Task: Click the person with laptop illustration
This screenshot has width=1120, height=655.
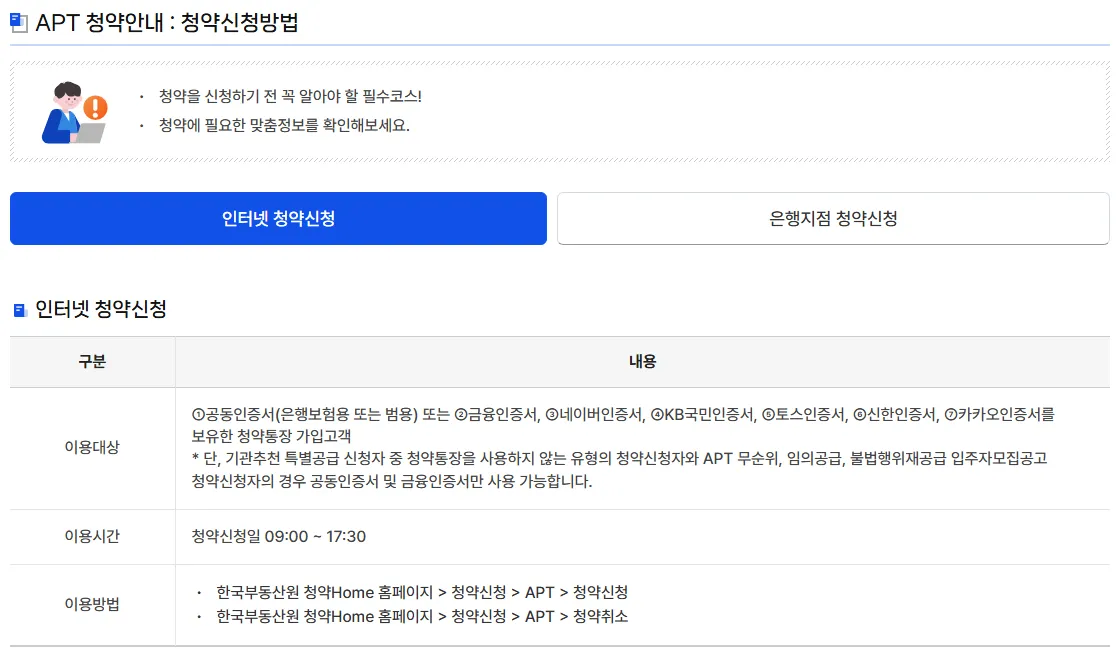Action: point(74,112)
